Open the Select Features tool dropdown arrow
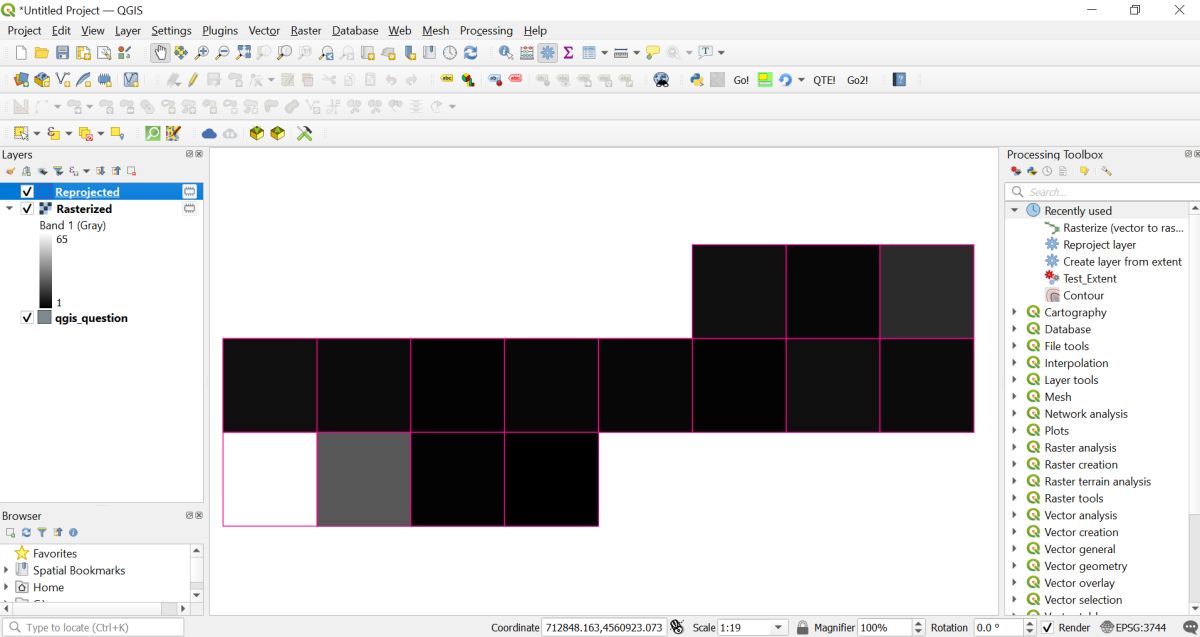 tap(37, 133)
